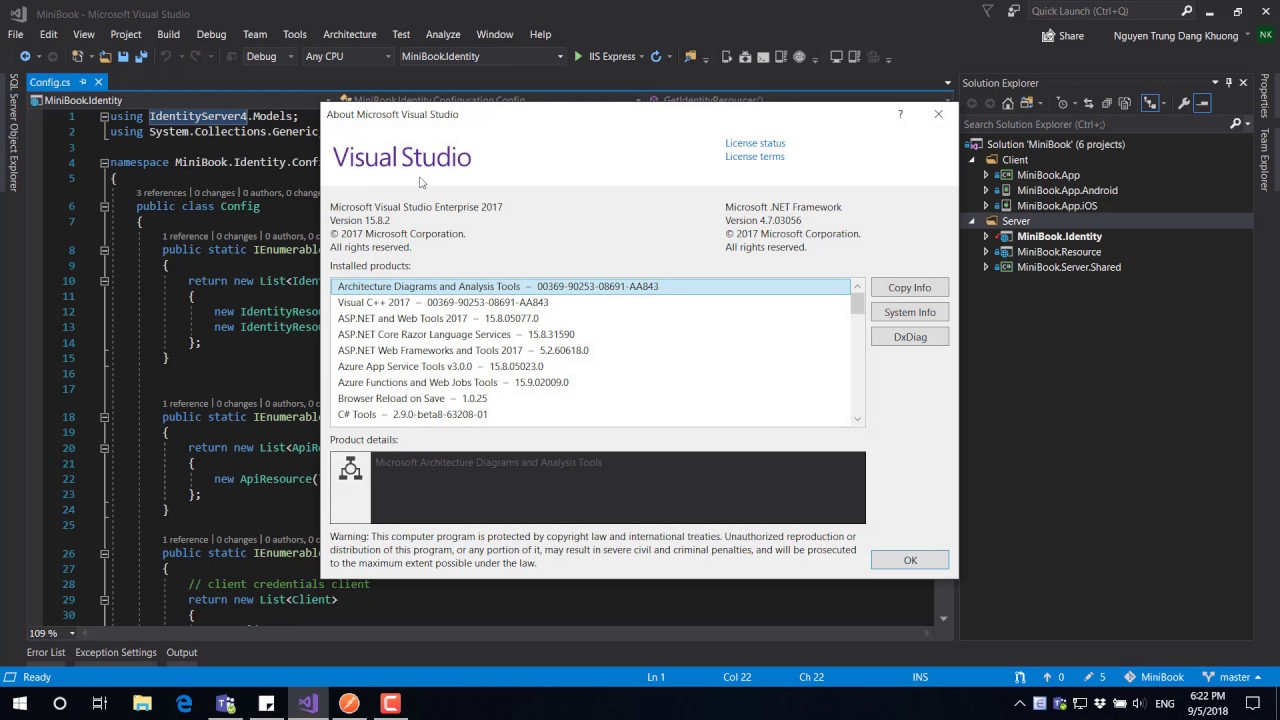1280x720 pixels.
Task: Switch to the Error List tab
Action: [x=46, y=652]
